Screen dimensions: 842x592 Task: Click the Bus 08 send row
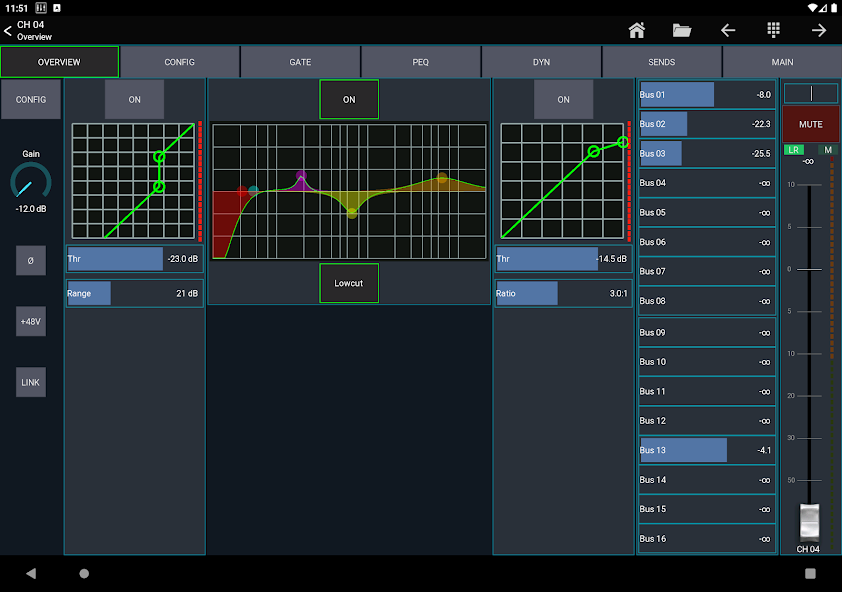pos(707,301)
